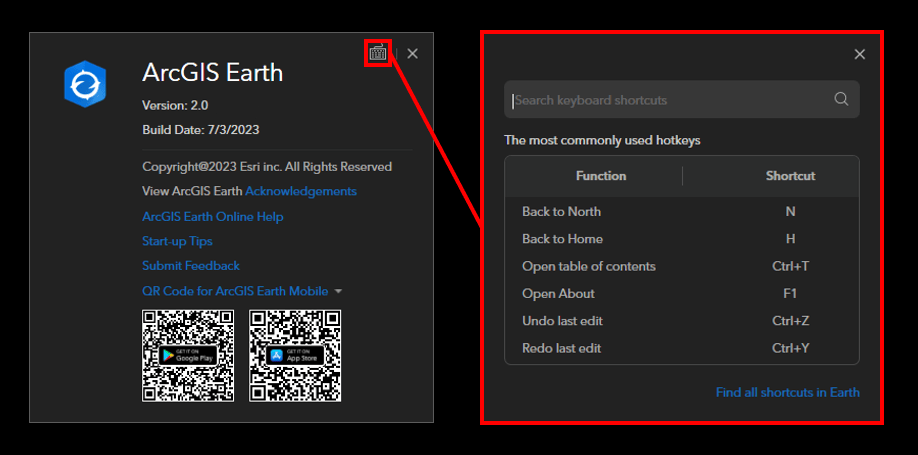Click the Function column header
Viewport: 918px width, 455px height.
[601, 176]
